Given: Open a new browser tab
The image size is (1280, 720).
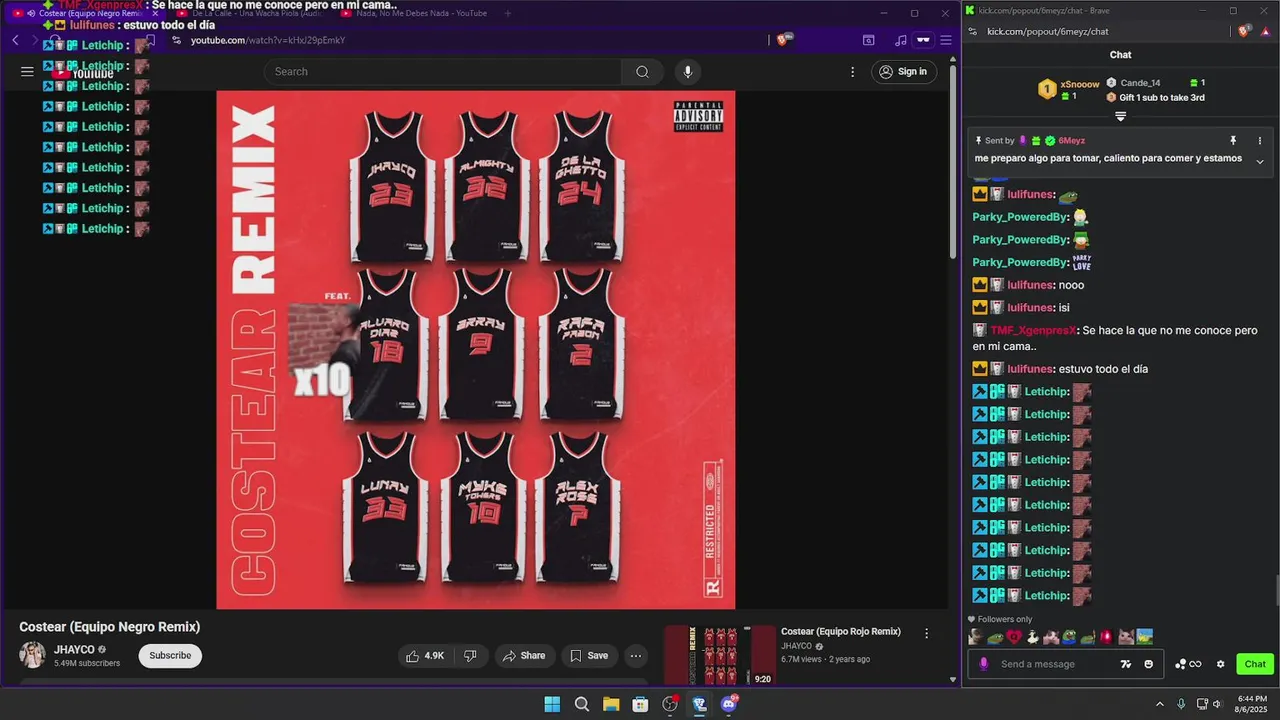Looking at the screenshot, I should click(508, 13).
